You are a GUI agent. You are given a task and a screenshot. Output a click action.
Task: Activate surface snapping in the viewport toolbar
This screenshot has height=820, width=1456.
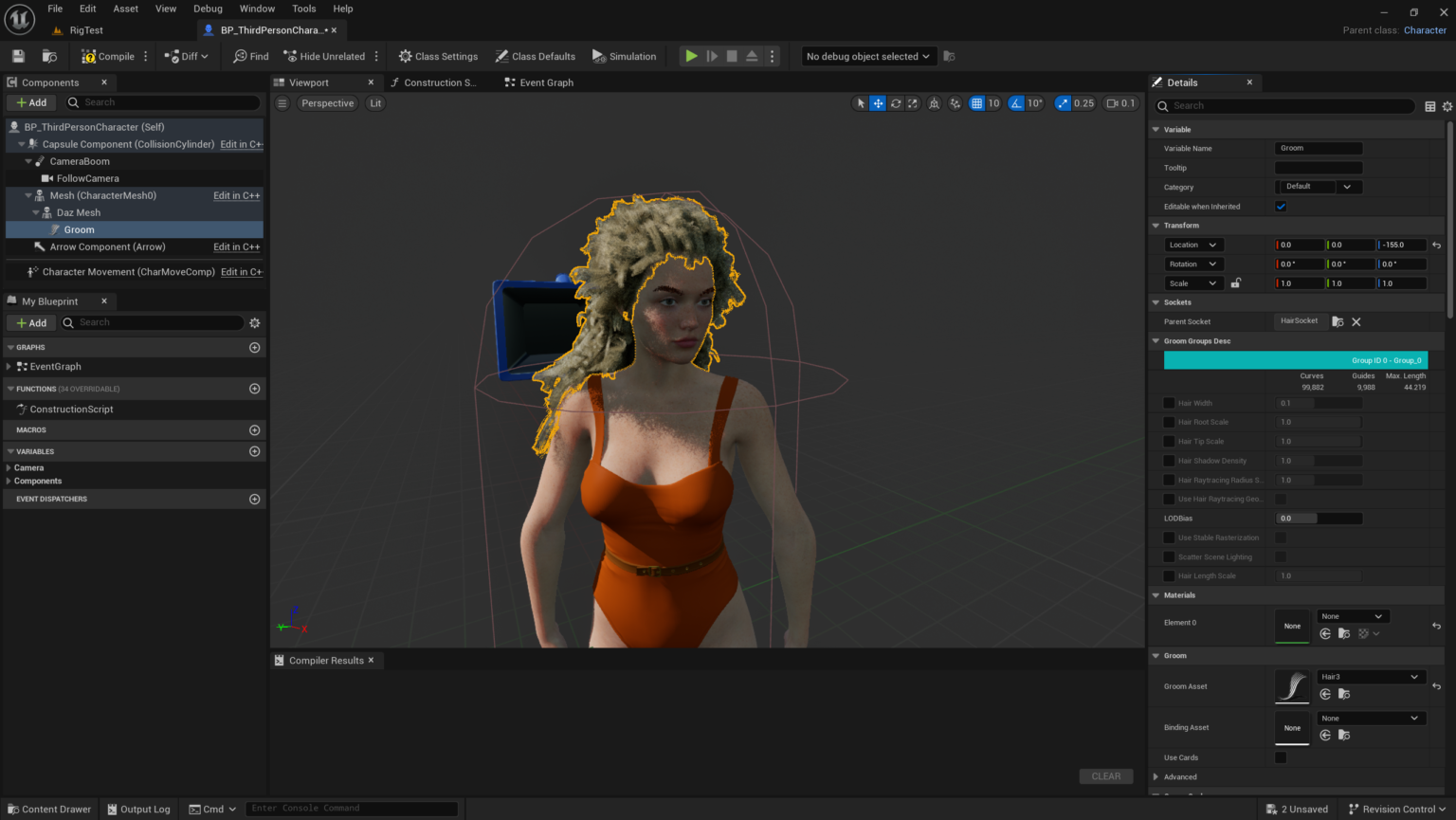[954, 102]
